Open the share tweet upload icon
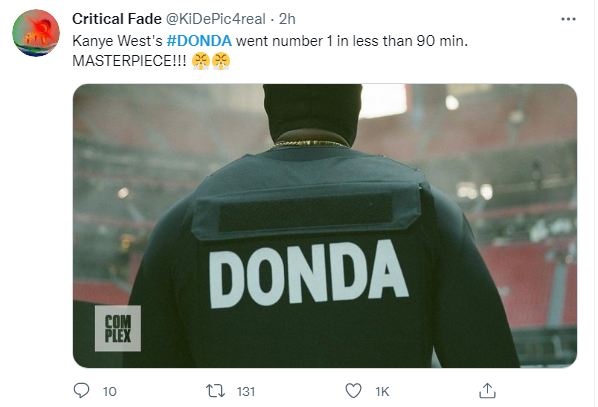 [x=487, y=391]
